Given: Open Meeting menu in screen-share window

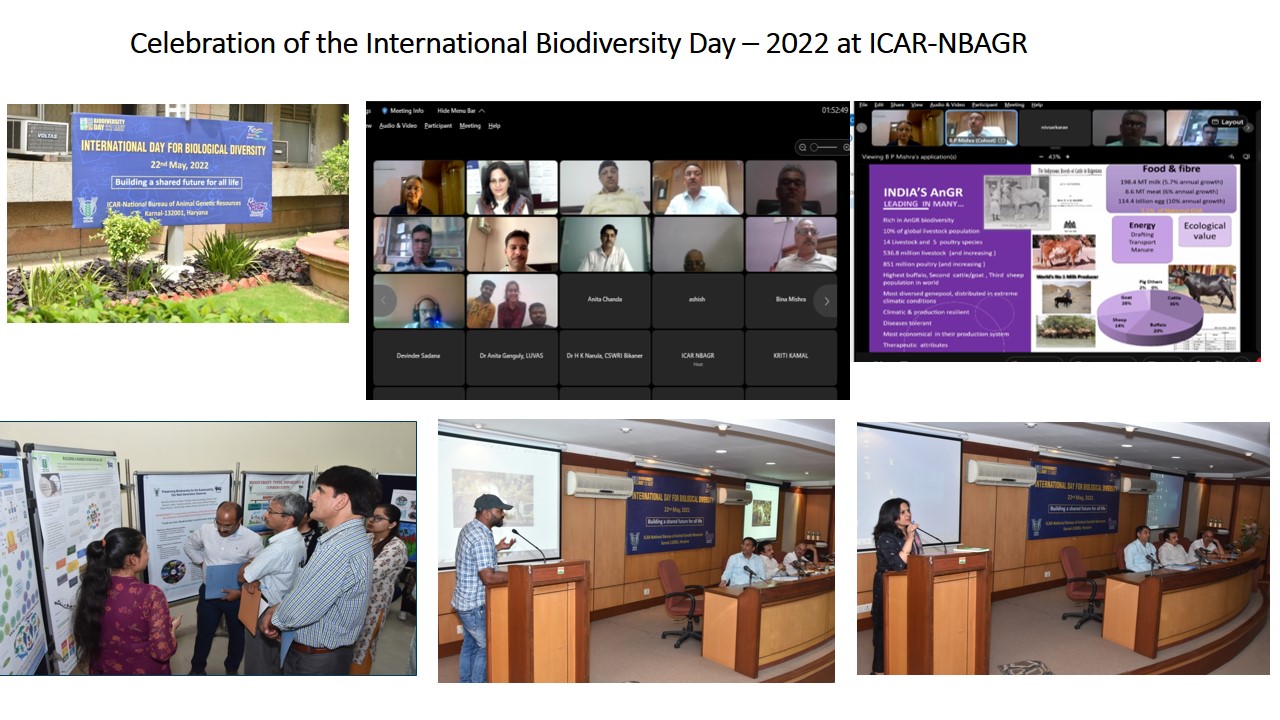Looking at the screenshot, I should [x=1014, y=104].
